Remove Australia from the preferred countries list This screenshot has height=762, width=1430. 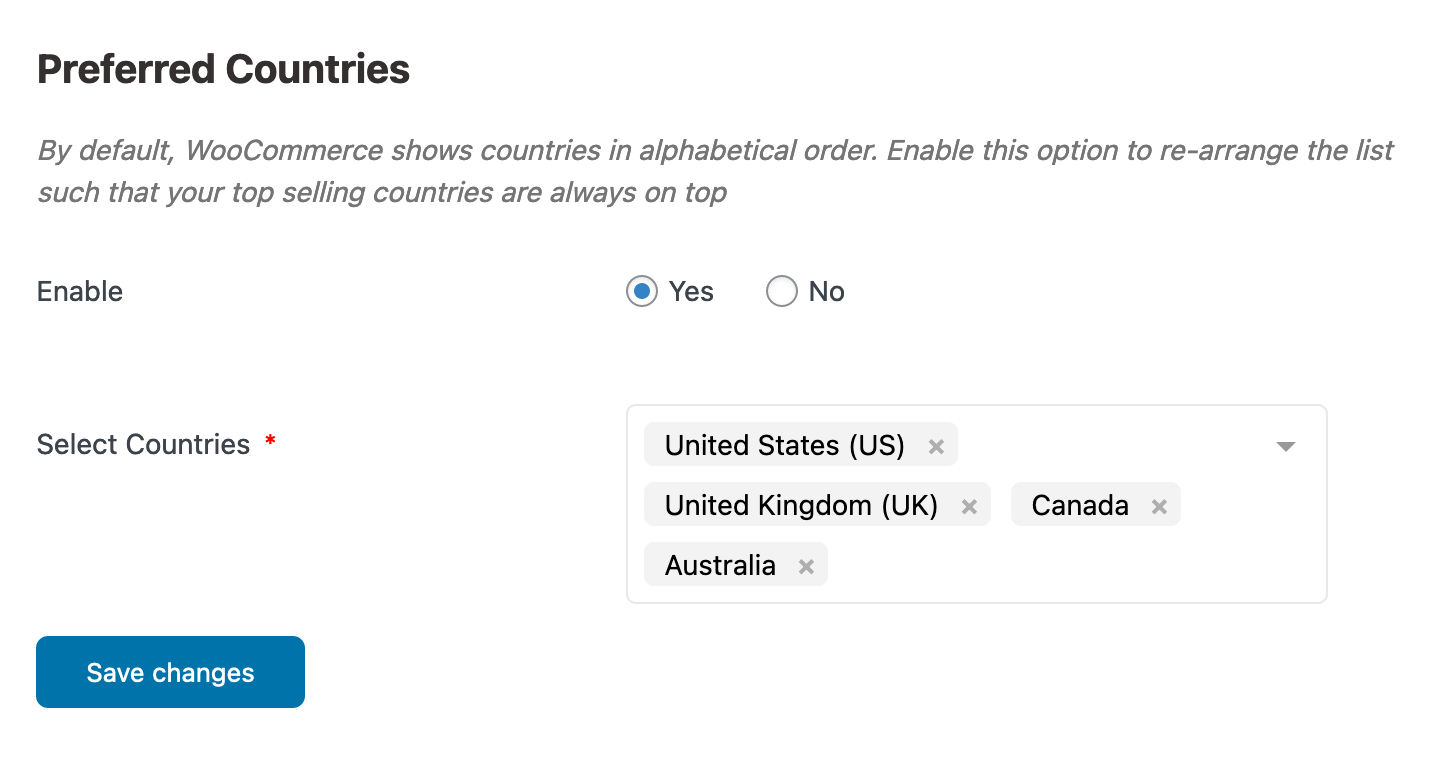point(806,564)
